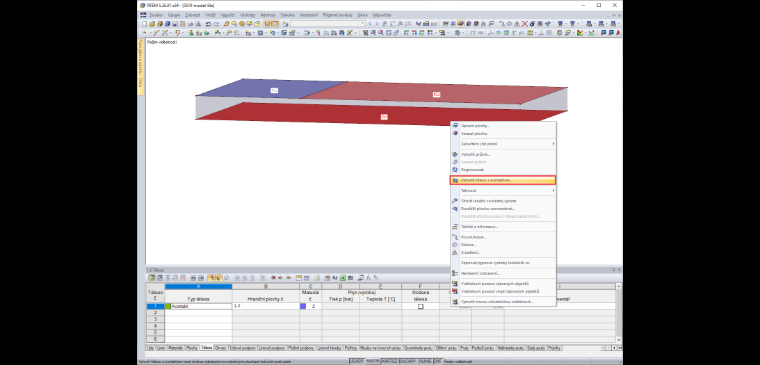Toggle UCHOP in the status bar
This screenshot has width=760, height=365.
click(357, 361)
